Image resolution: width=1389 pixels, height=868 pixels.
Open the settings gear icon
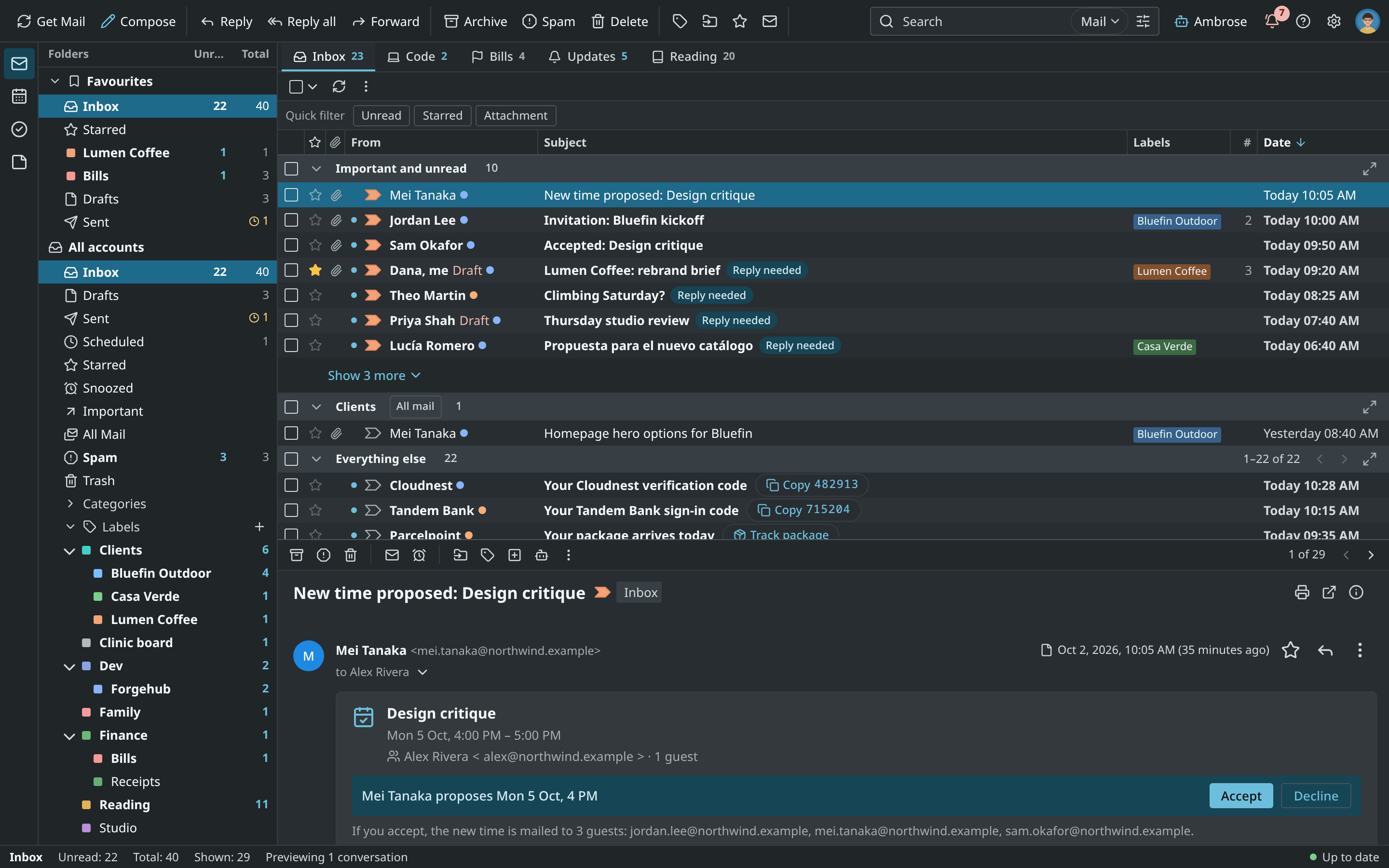tap(1334, 21)
